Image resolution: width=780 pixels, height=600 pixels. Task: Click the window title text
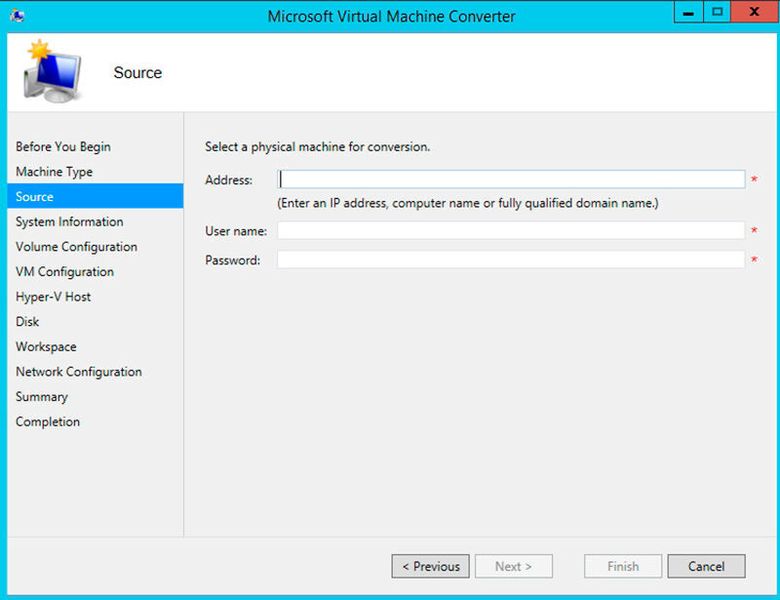[x=391, y=16]
